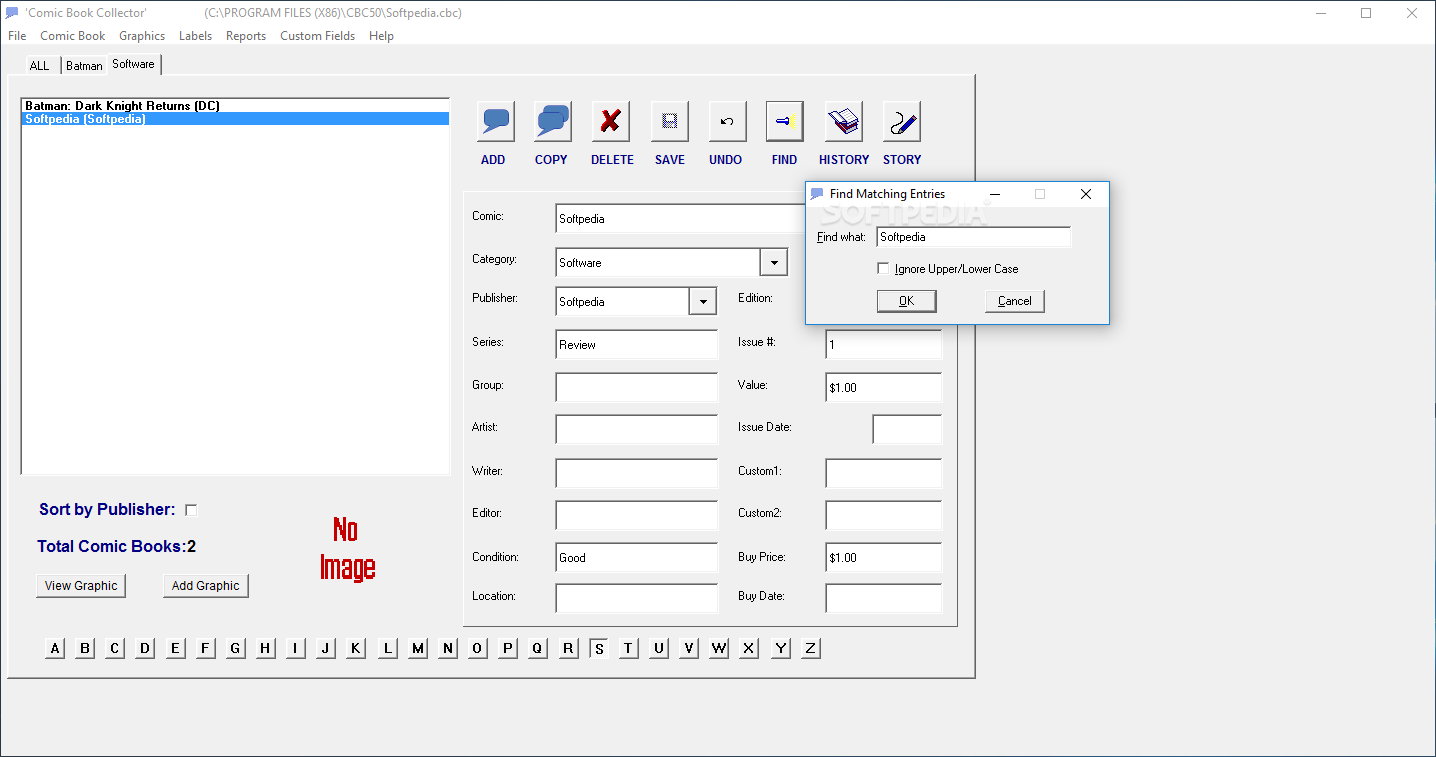This screenshot has height=757, width=1436.
Task: Open the Labels menu
Action: pyautogui.click(x=195, y=36)
